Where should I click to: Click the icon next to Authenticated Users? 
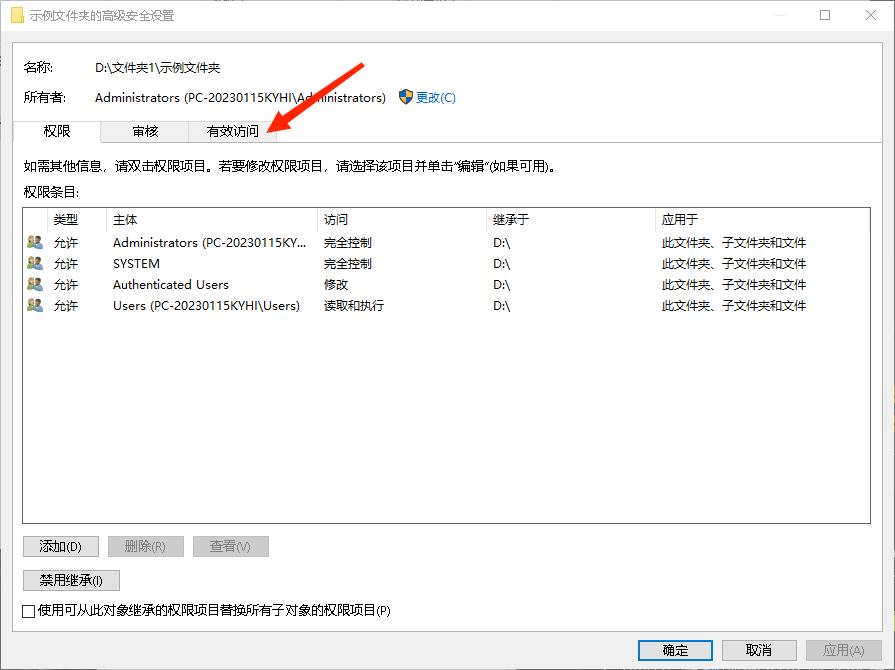click(x=32, y=284)
